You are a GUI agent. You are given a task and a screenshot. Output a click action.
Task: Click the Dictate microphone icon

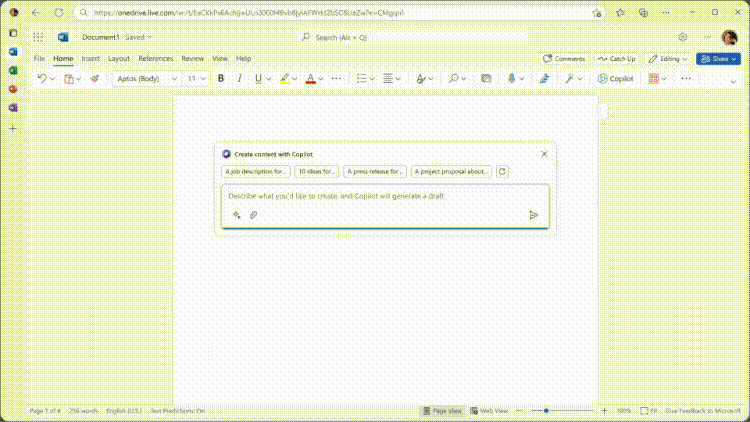[x=512, y=78]
